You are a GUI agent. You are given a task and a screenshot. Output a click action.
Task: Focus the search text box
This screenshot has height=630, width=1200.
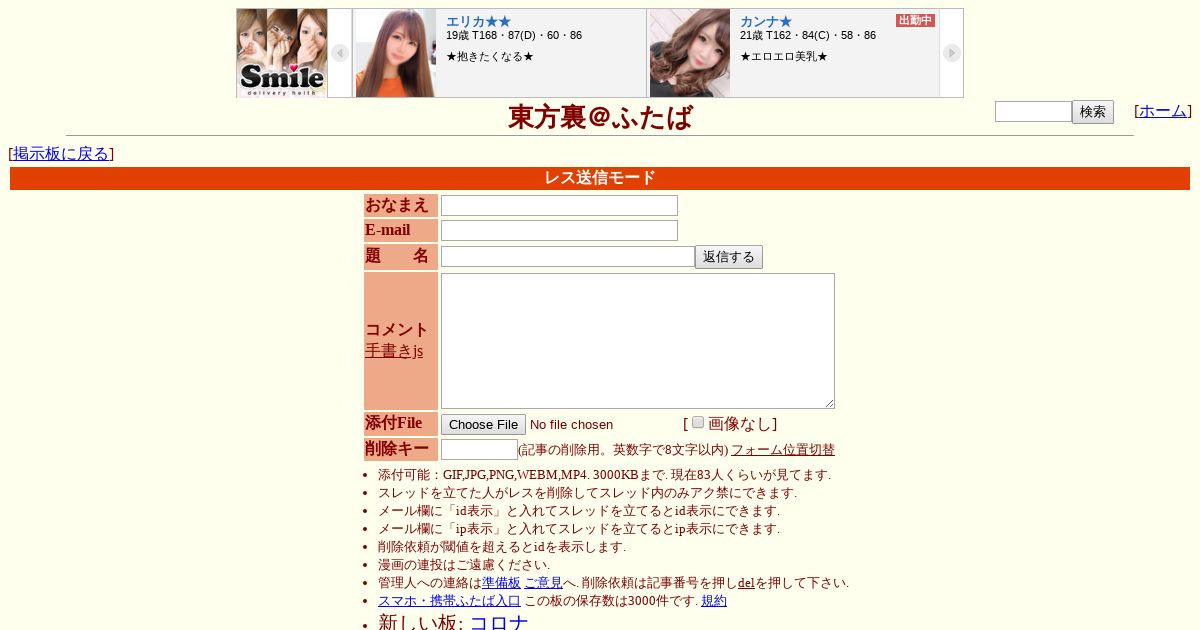[1033, 112]
